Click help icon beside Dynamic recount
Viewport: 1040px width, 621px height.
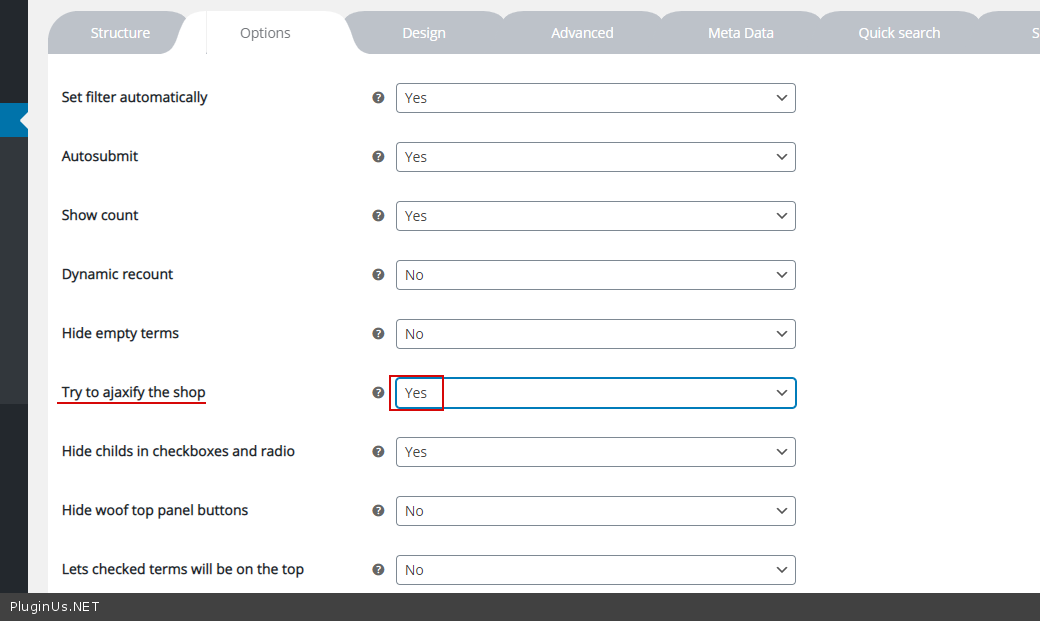pyautogui.click(x=378, y=275)
